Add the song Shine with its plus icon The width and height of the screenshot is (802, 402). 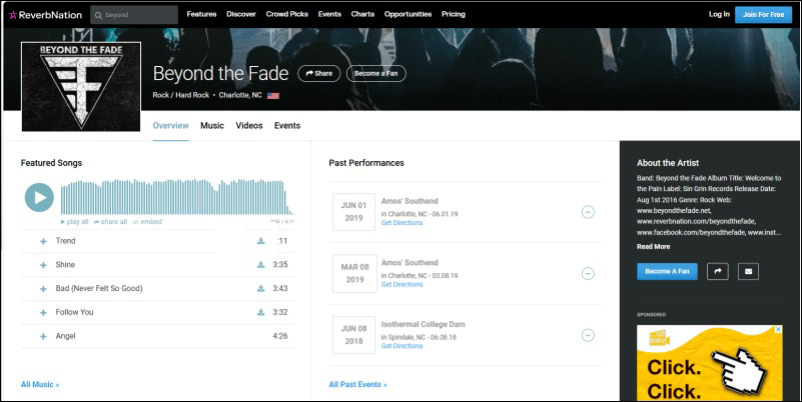pyautogui.click(x=43, y=265)
